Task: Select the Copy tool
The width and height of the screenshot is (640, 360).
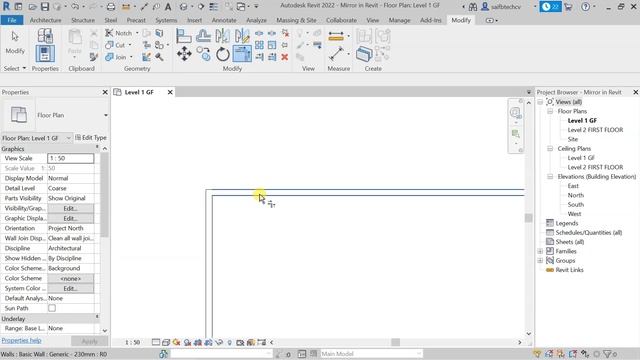Action: click(203, 54)
